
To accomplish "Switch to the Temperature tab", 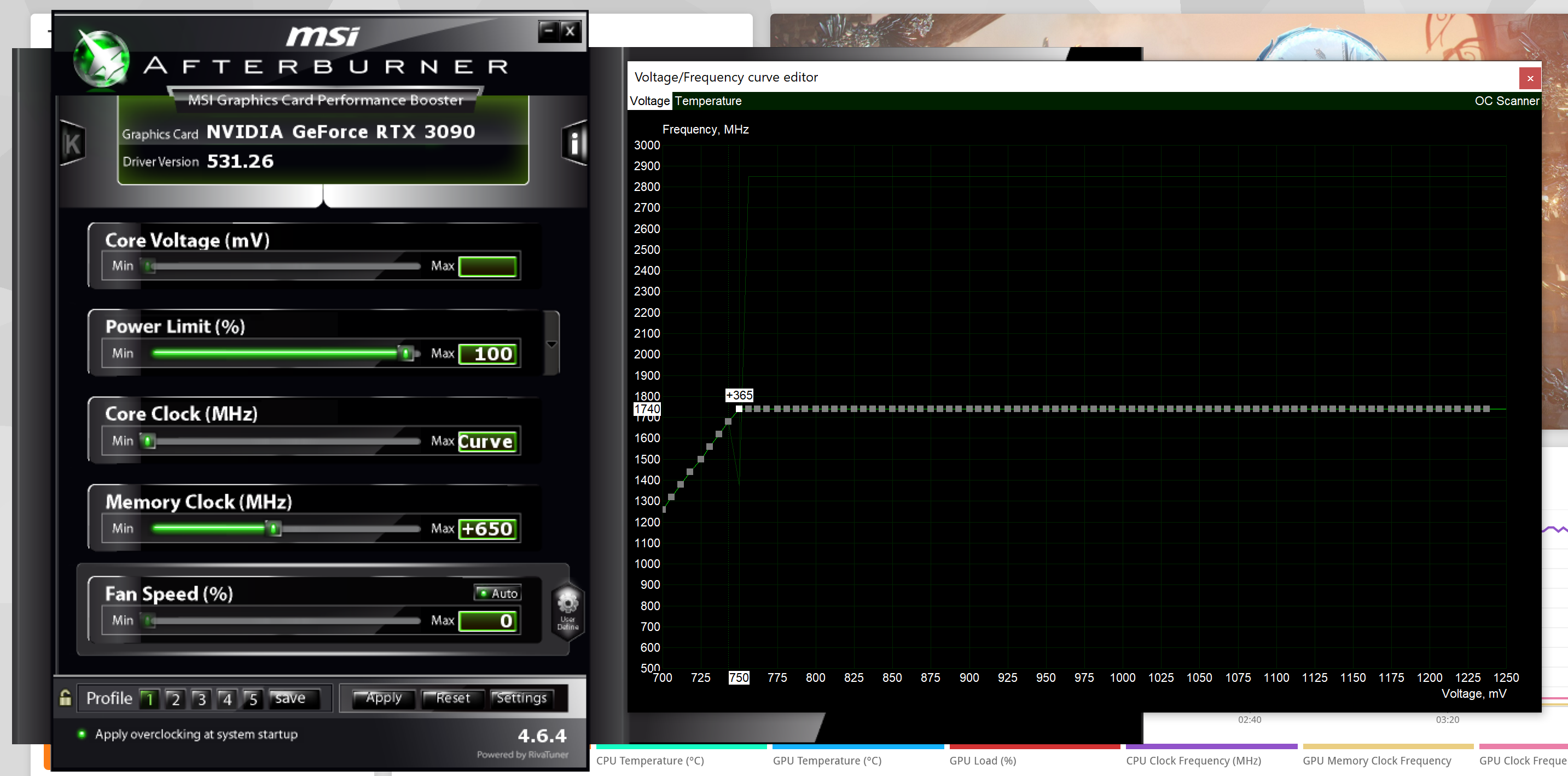I will pyautogui.click(x=707, y=101).
